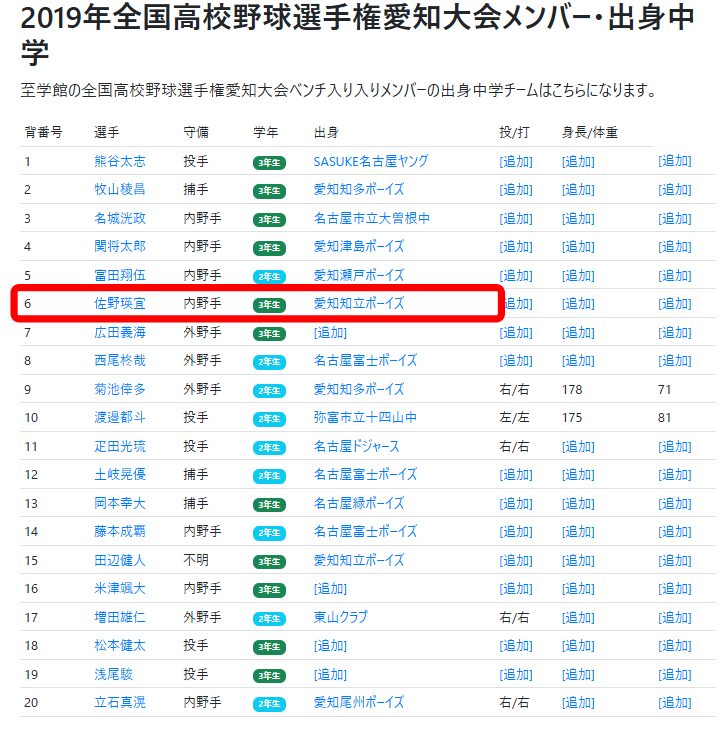Open the 名古屋市立大曽根中 school link
The image size is (725, 743).
[371, 218]
